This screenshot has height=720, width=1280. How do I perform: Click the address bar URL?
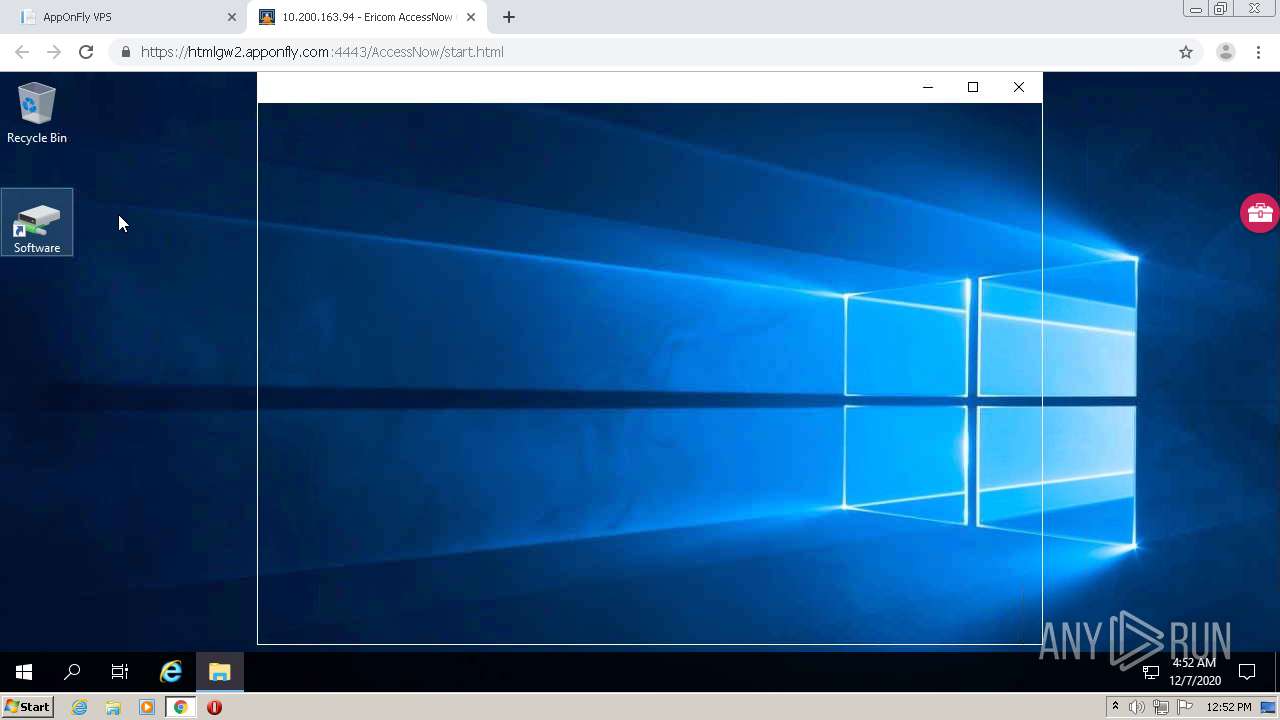click(x=322, y=52)
